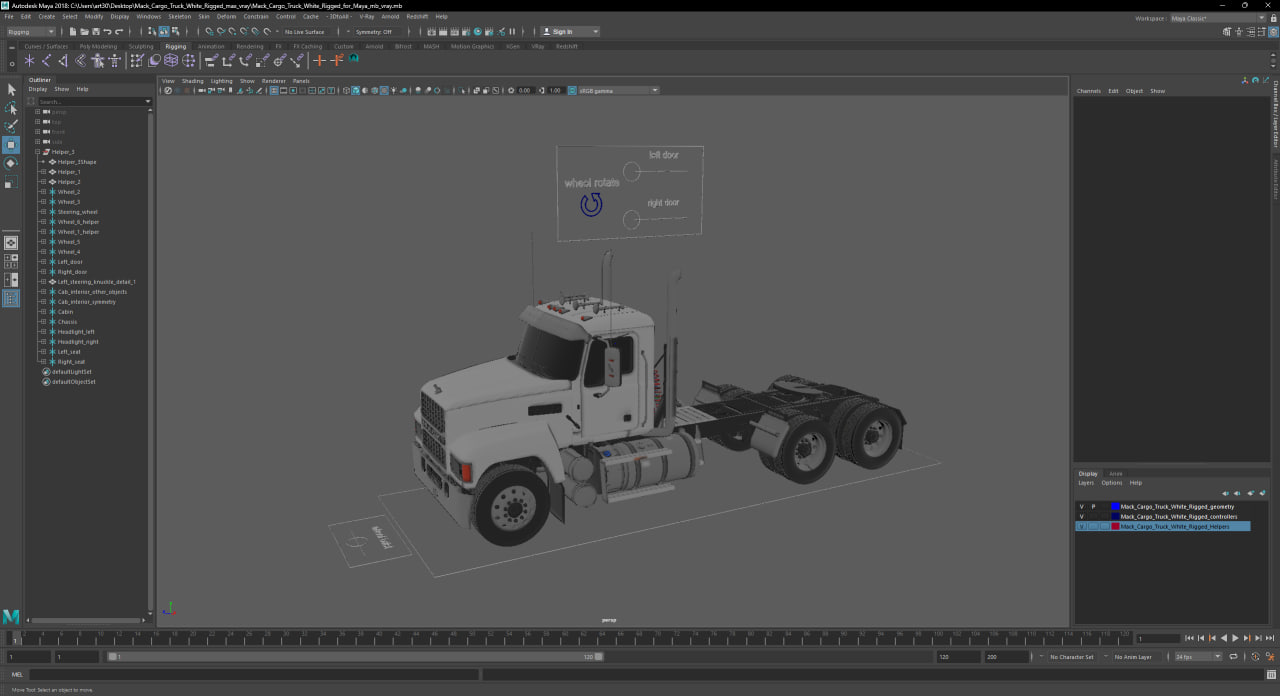Open the Deform menu
Screen dimensions: 1280x696
pos(226,17)
